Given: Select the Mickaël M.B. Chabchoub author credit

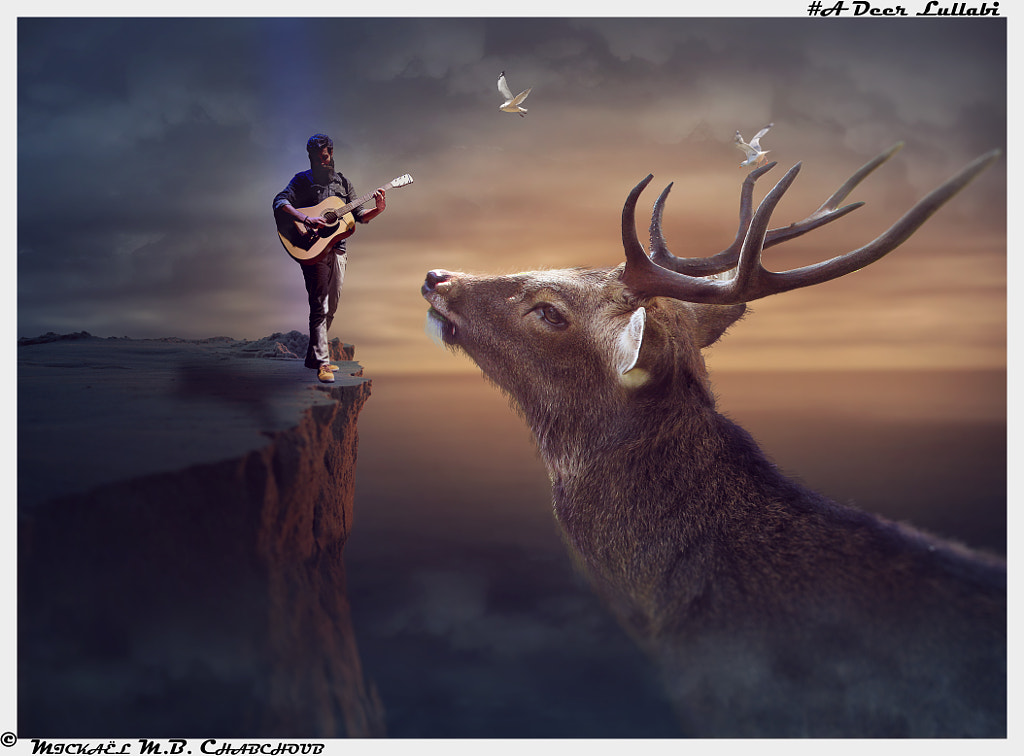Looking at the screenshot, I should [x=177, y=746].
